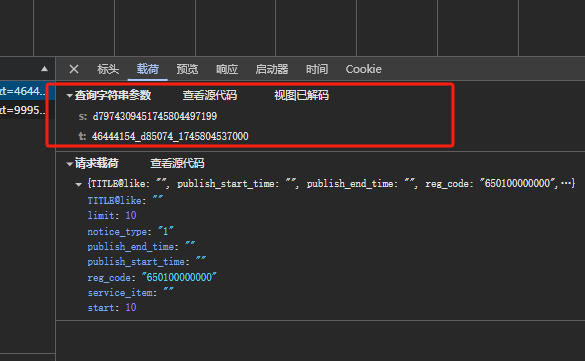Click the reg_code value "650100000000"
This screenshot has width=585, height=361.
pos(179,277)
